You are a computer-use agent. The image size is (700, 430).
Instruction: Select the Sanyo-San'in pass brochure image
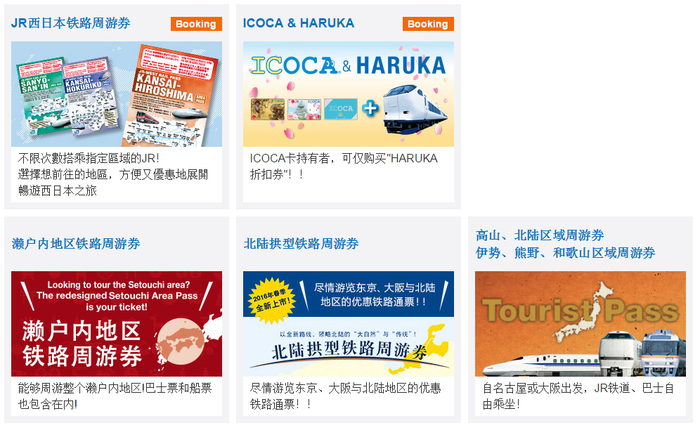(x=41, y=96)
